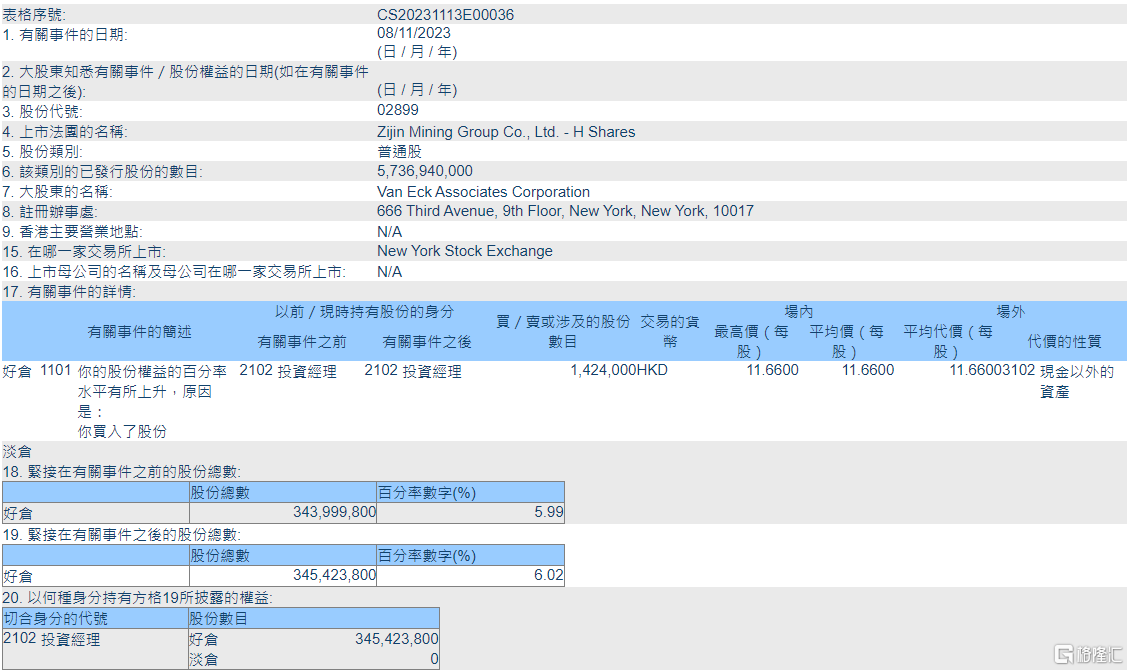1129x671 pixels.
Task: Click label 3. 股份代號
Action: pos(42,112)
